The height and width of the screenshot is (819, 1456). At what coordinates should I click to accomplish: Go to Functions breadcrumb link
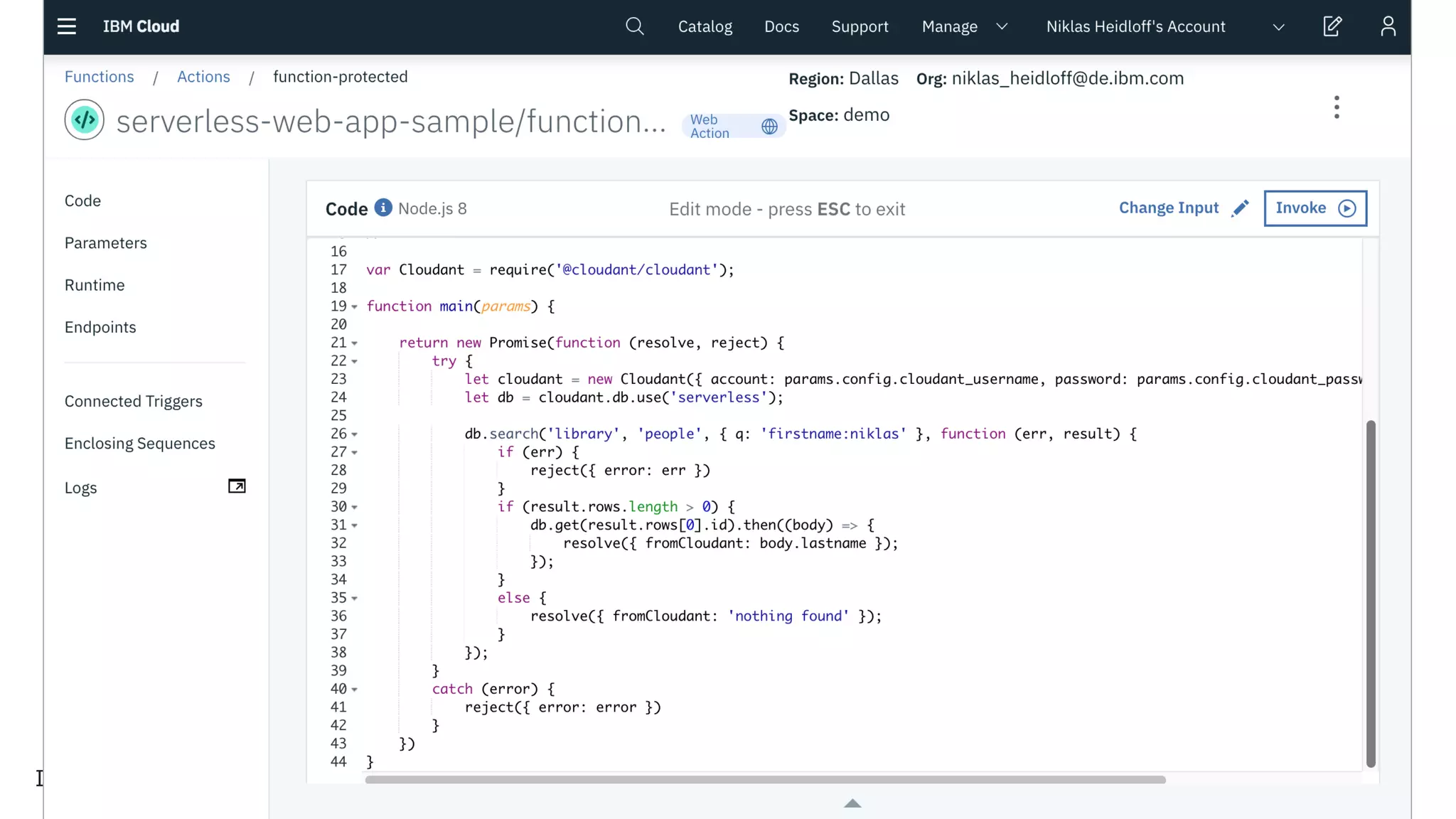(x=99, y=77)
